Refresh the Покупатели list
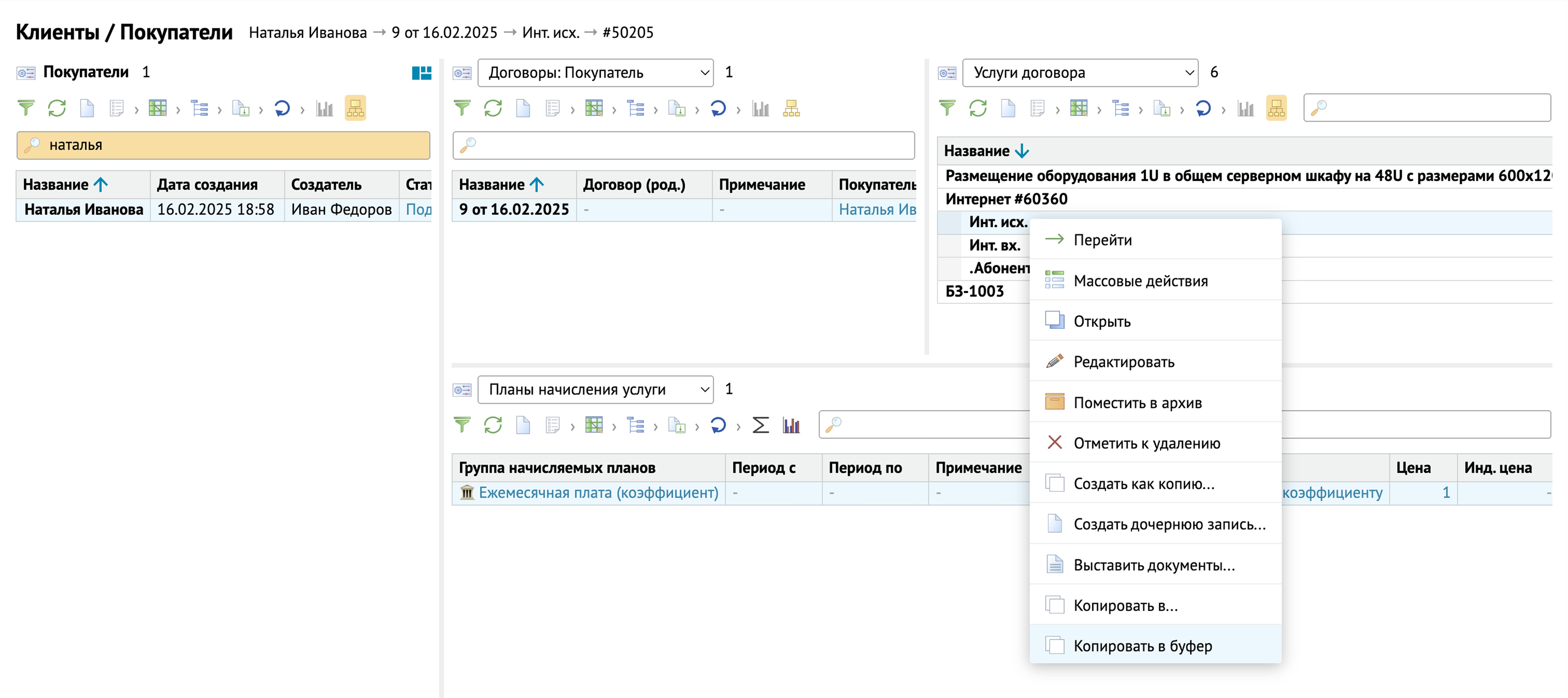This screenshot has width=1568, height=698. [x=57, y=108]
